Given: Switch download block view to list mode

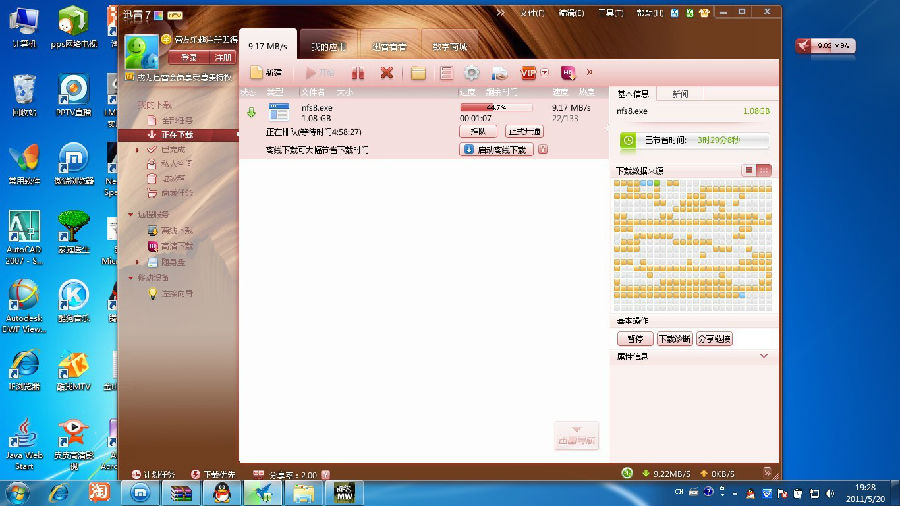Looking at the screenshot, I should 749,171.
